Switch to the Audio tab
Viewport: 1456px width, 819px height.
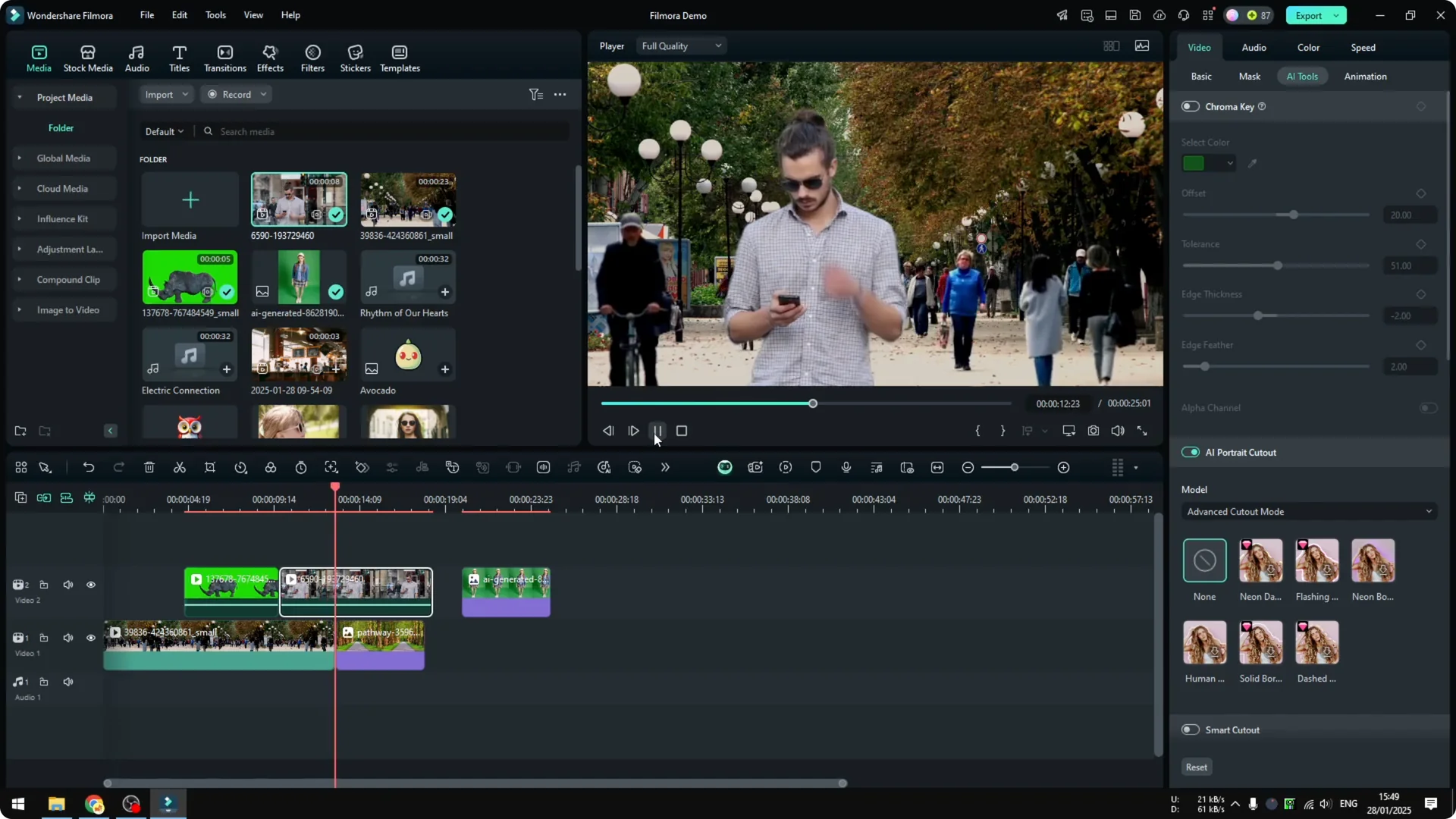[x=1253, y=47]
